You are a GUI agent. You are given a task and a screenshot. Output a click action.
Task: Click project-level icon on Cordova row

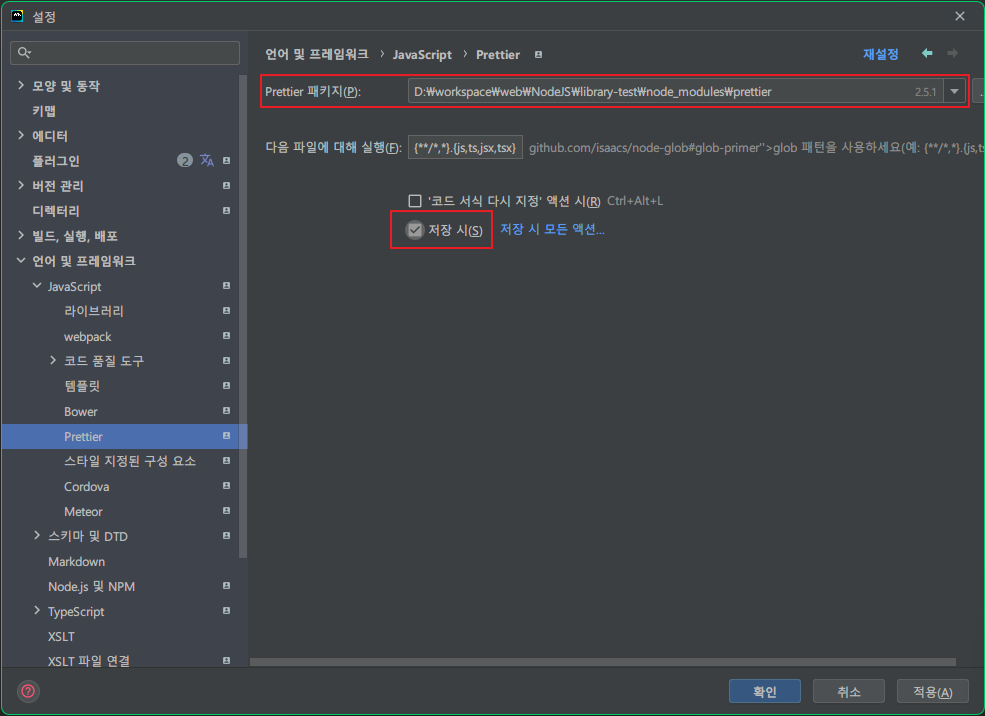(x=226, y=486)
